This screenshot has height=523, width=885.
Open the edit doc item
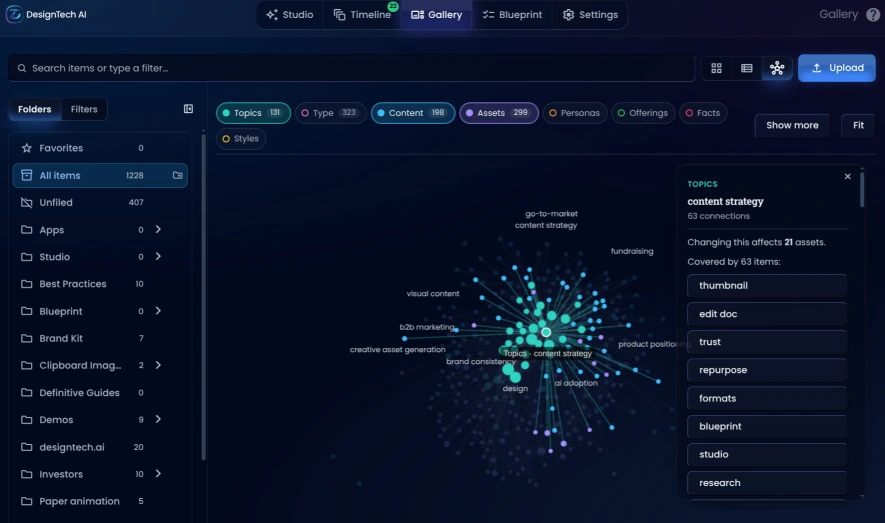767,314
